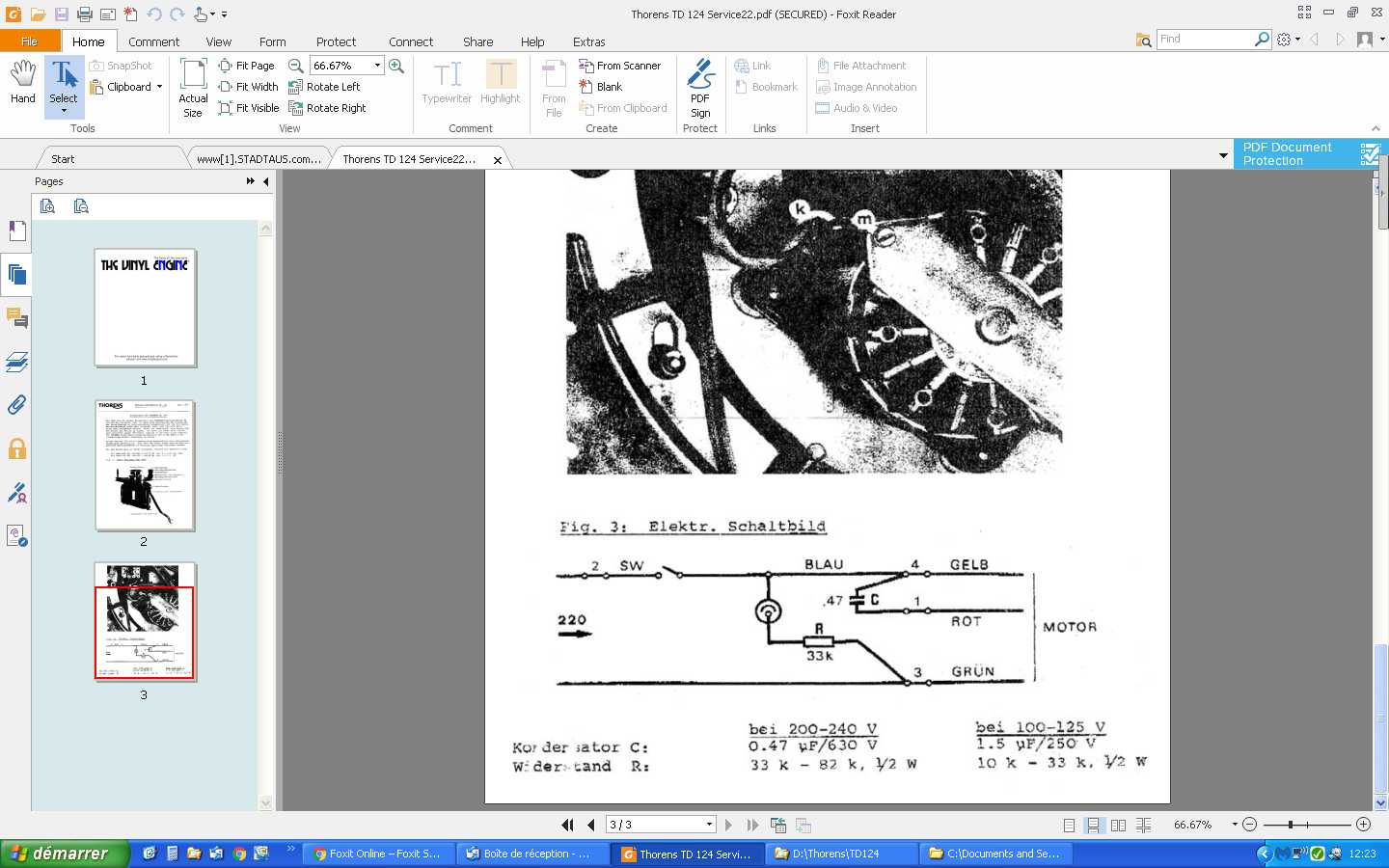Expand the Clipboard dropdown arrow
Viewport: 1389px width, 868px height.
[x=159, y=87]
